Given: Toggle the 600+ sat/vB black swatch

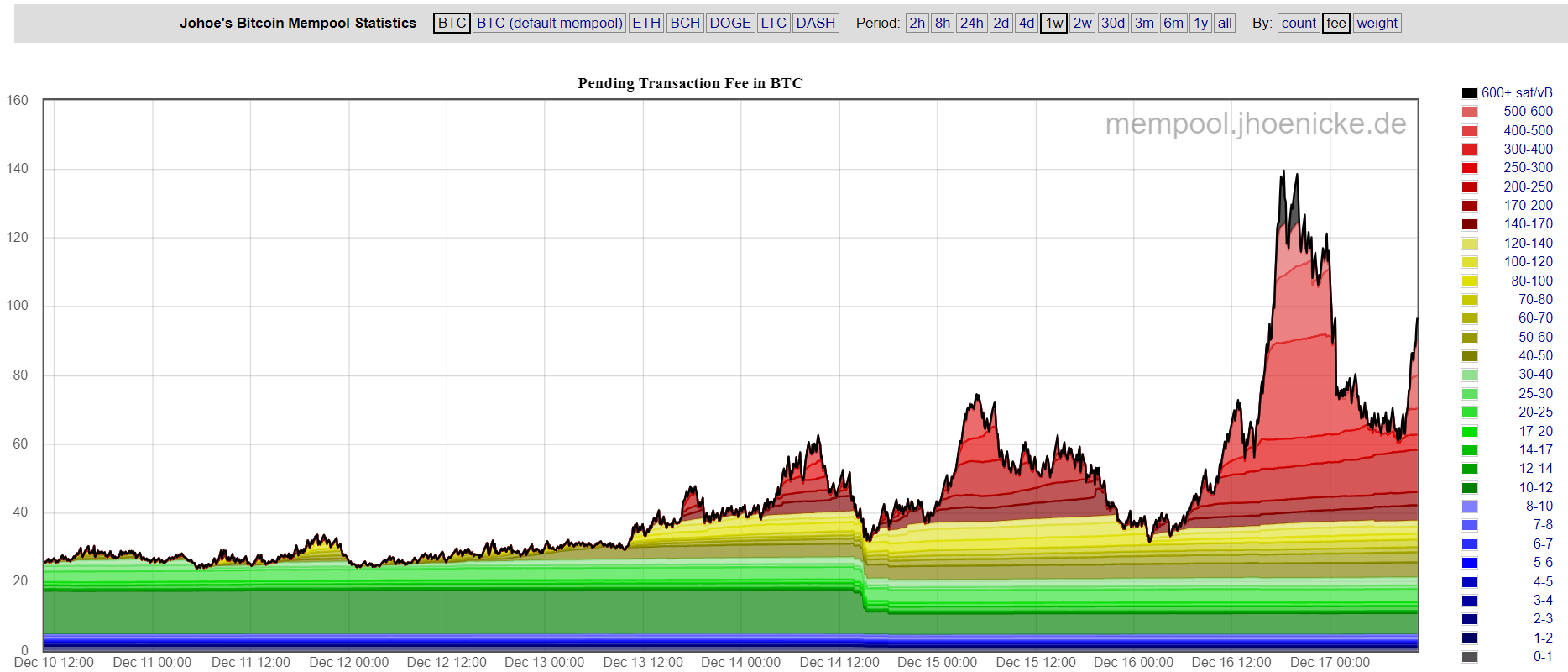Looking at the screenshot, I should [x=1469, y=93].
